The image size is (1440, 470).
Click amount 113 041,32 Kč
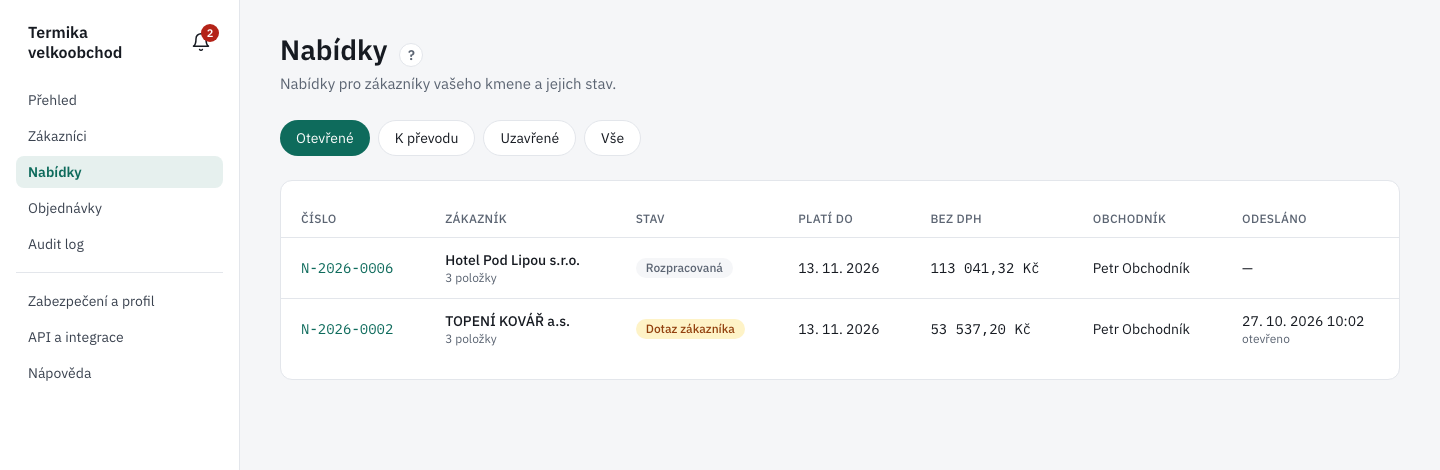click(985, 268)
